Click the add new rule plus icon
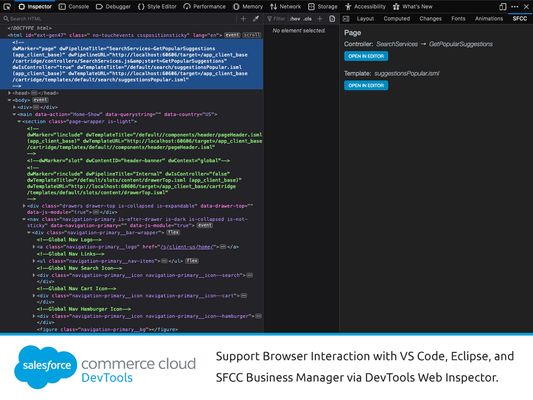Image resolution: width=533 pixels, height=400 pixels. click(x=320, y=19)
